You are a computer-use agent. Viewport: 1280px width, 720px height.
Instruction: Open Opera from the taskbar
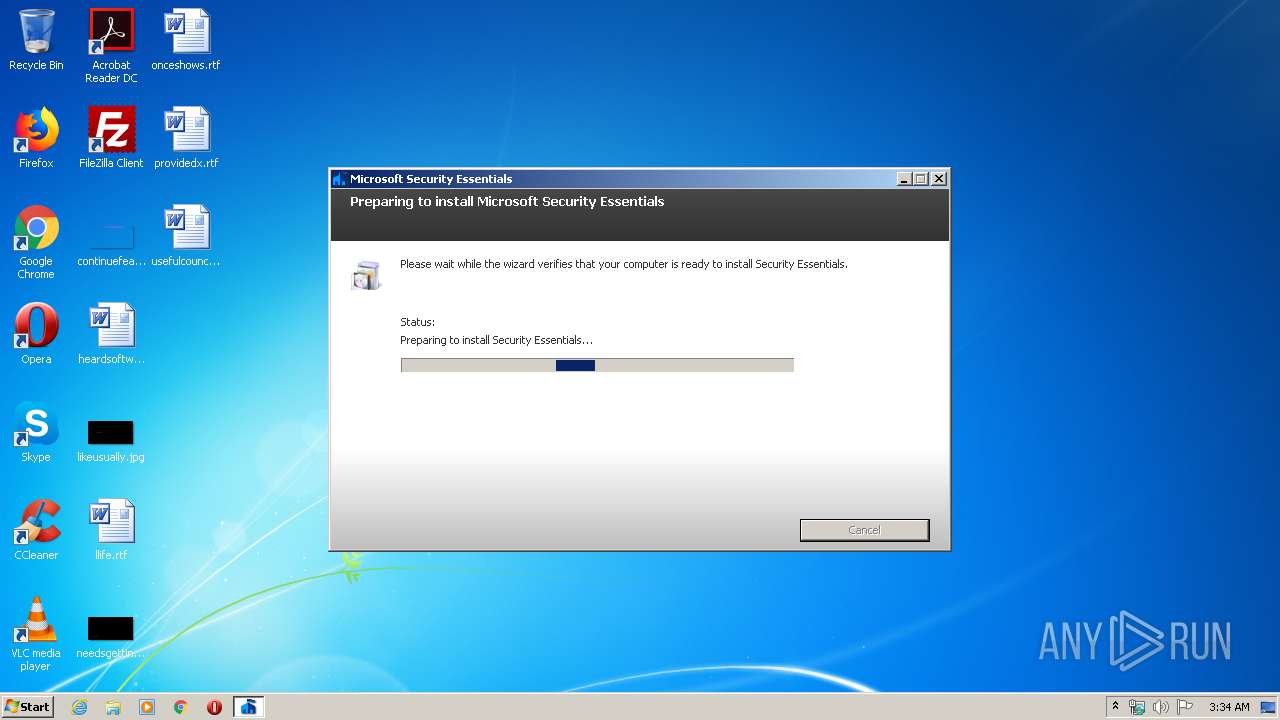(x=214, y=707)
